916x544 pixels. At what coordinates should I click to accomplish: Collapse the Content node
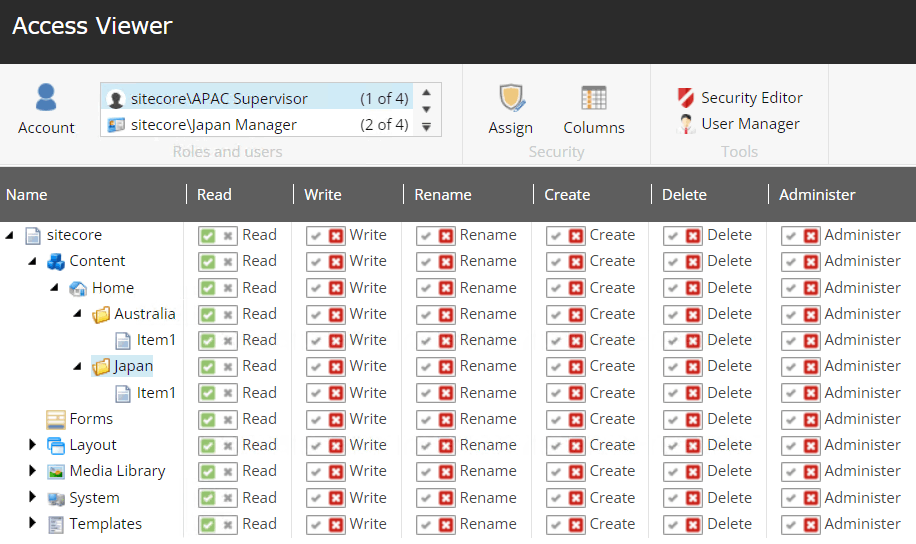coord(32,261)
